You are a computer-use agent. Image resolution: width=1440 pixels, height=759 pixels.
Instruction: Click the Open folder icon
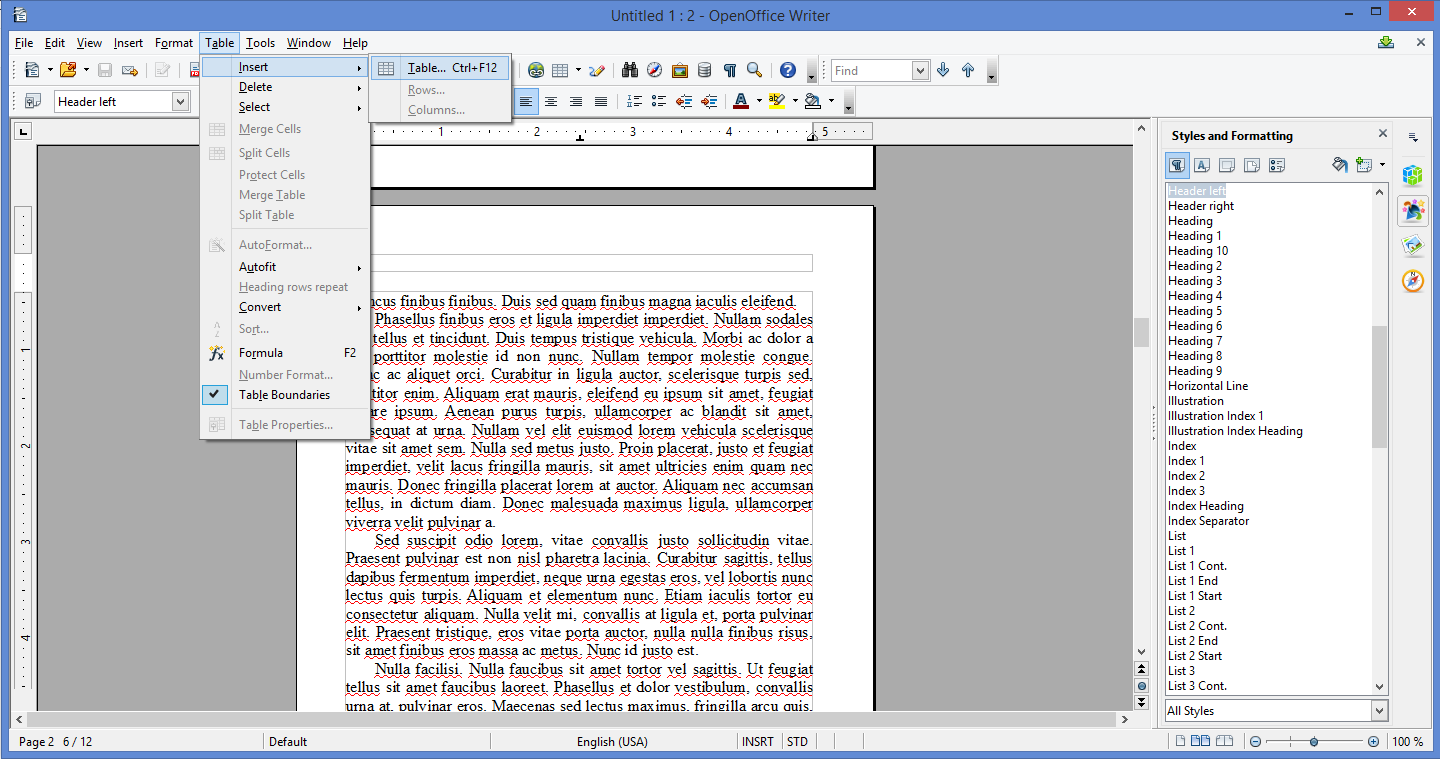[x=68, y=70]
